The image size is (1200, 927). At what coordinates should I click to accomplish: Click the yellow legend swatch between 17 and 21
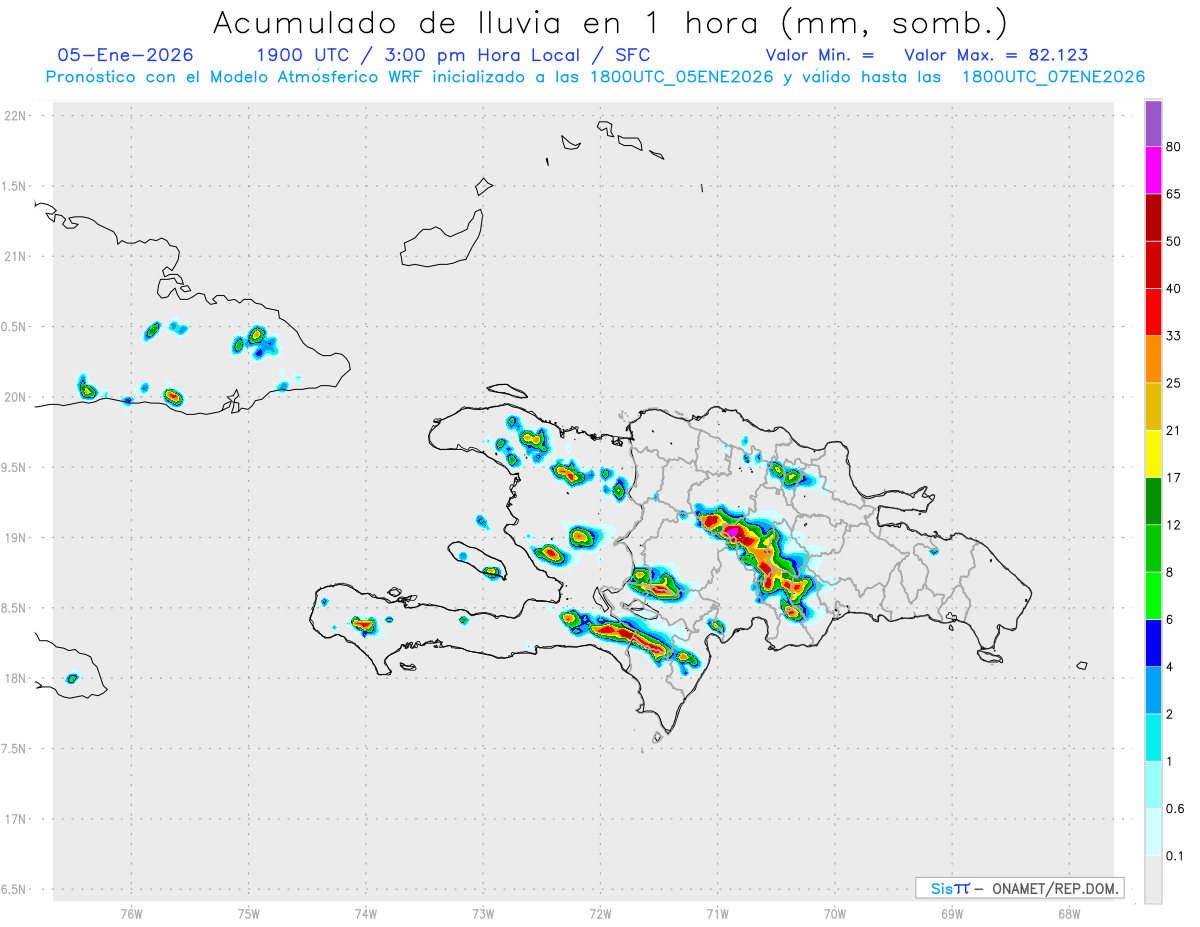click(x=1153, y=454)
